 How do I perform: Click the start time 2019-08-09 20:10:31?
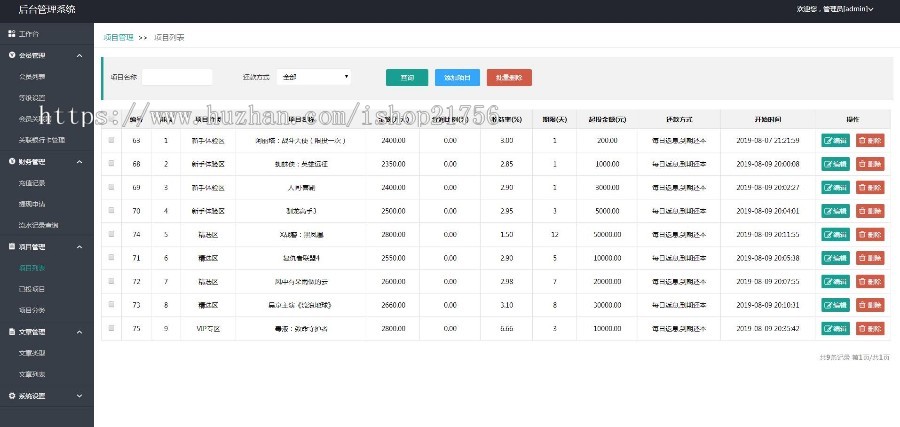767,305
